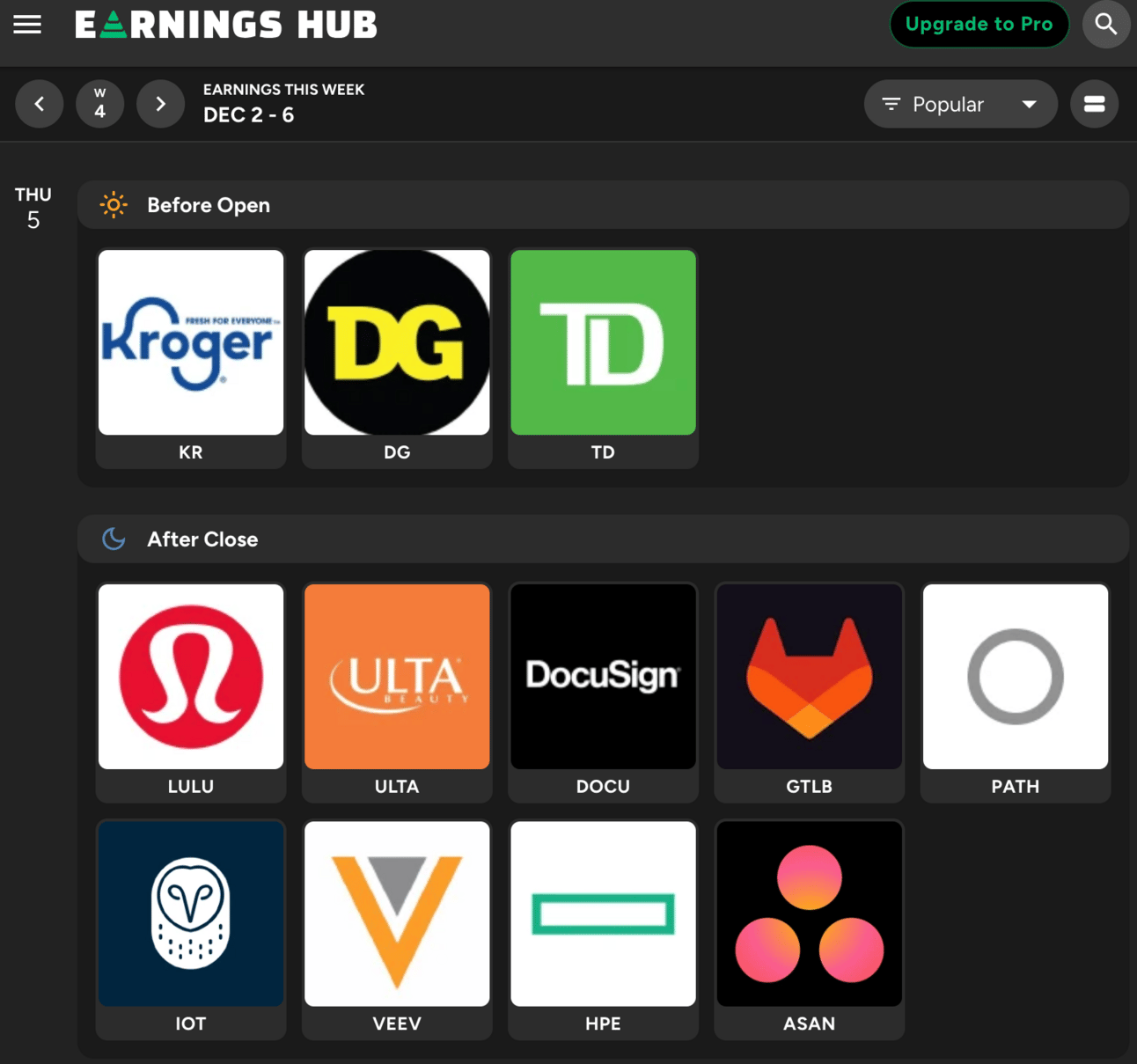Click the Earnings This Week heading

click(283, 90)
